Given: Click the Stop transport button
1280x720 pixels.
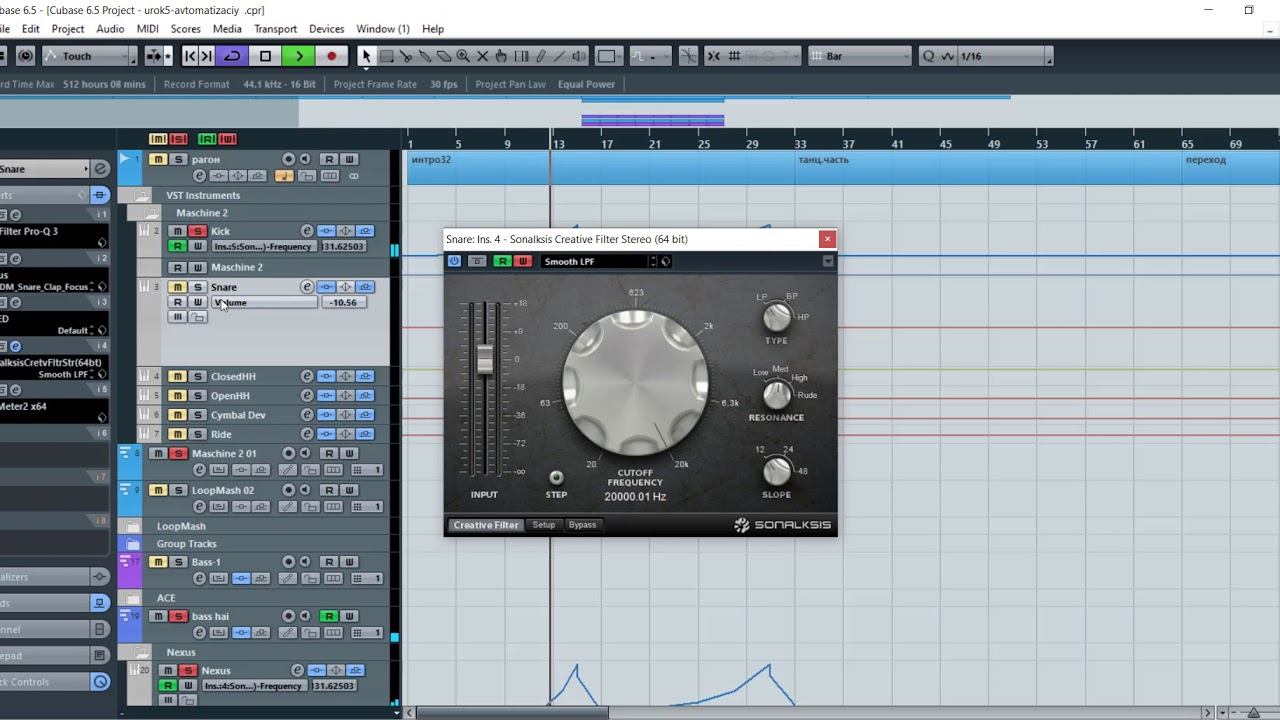Looking at the screenshot, I should coord(265,56).
